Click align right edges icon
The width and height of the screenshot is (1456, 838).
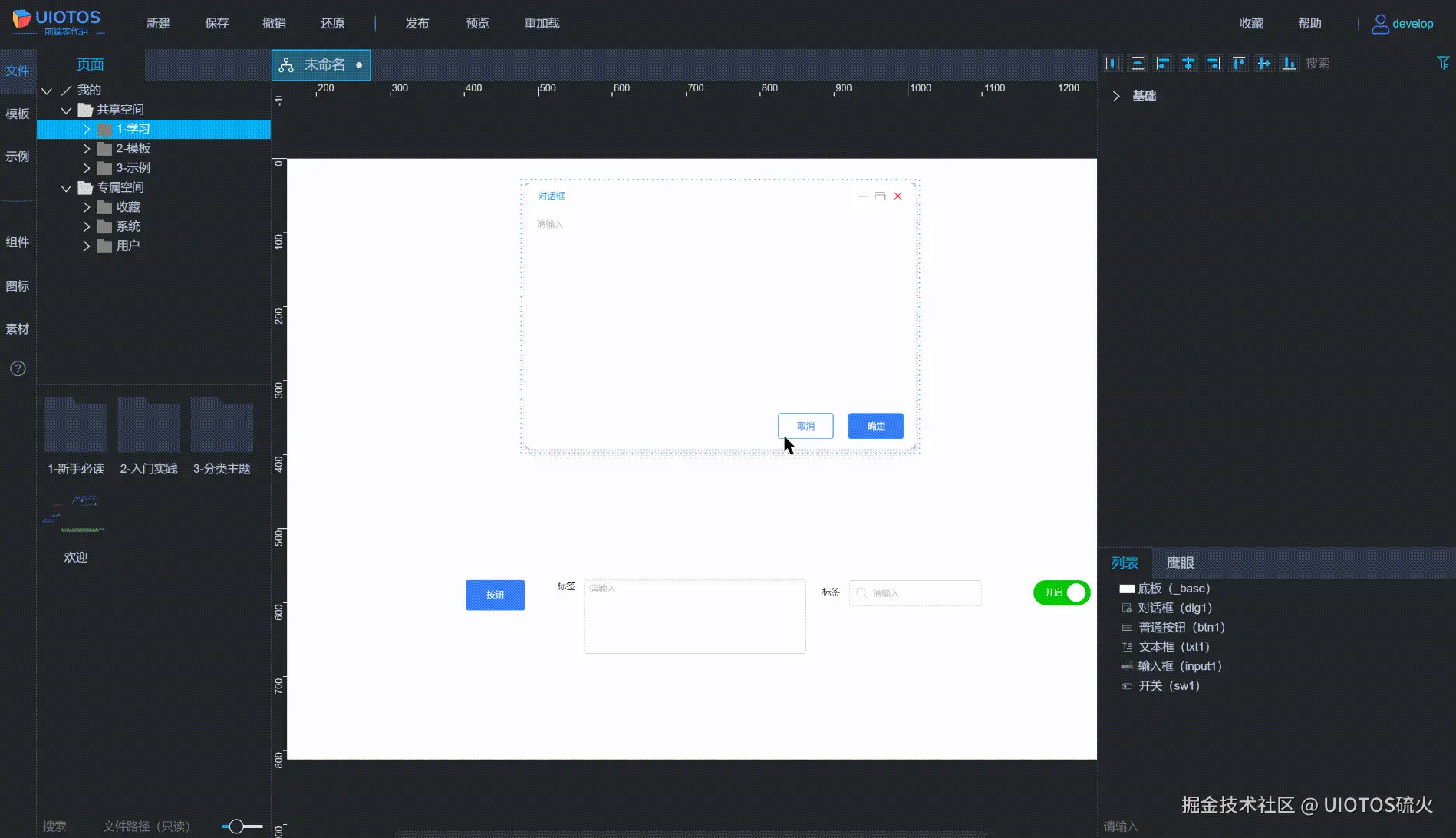point(1214,64)
